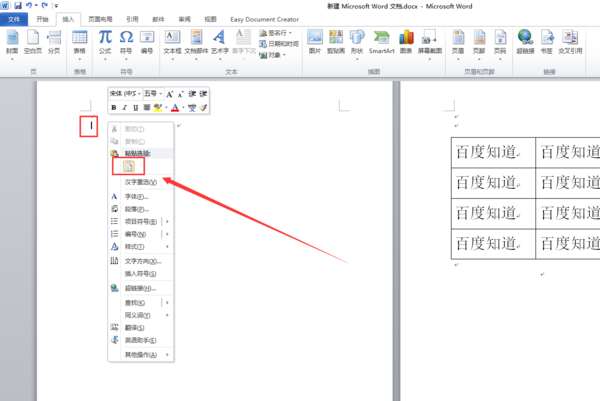
Task: Switch to the 引用 References tab
Action: (x=132, y=20)
